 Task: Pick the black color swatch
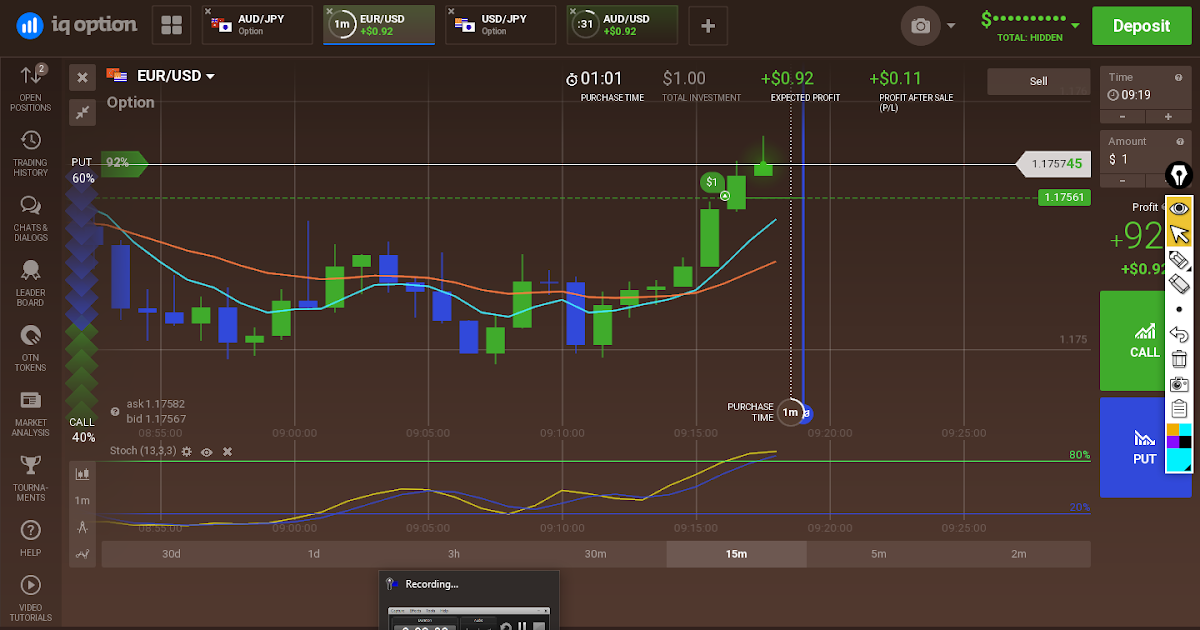click(x=1186, y=442)
